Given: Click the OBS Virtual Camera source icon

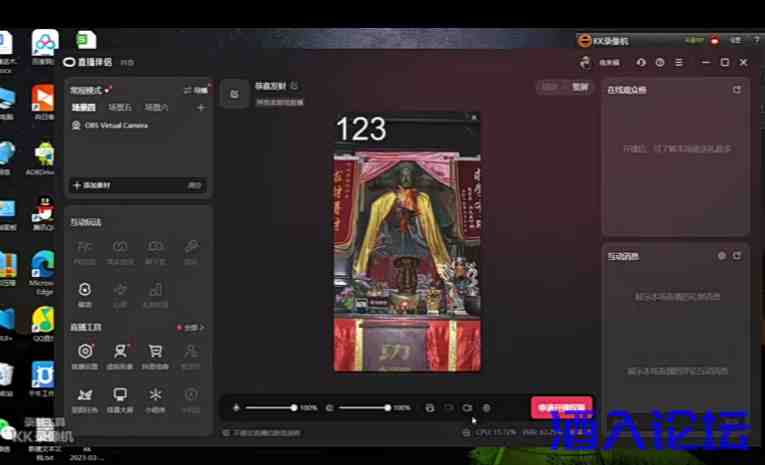Looking at the screenshot, I should coord(76,125).
